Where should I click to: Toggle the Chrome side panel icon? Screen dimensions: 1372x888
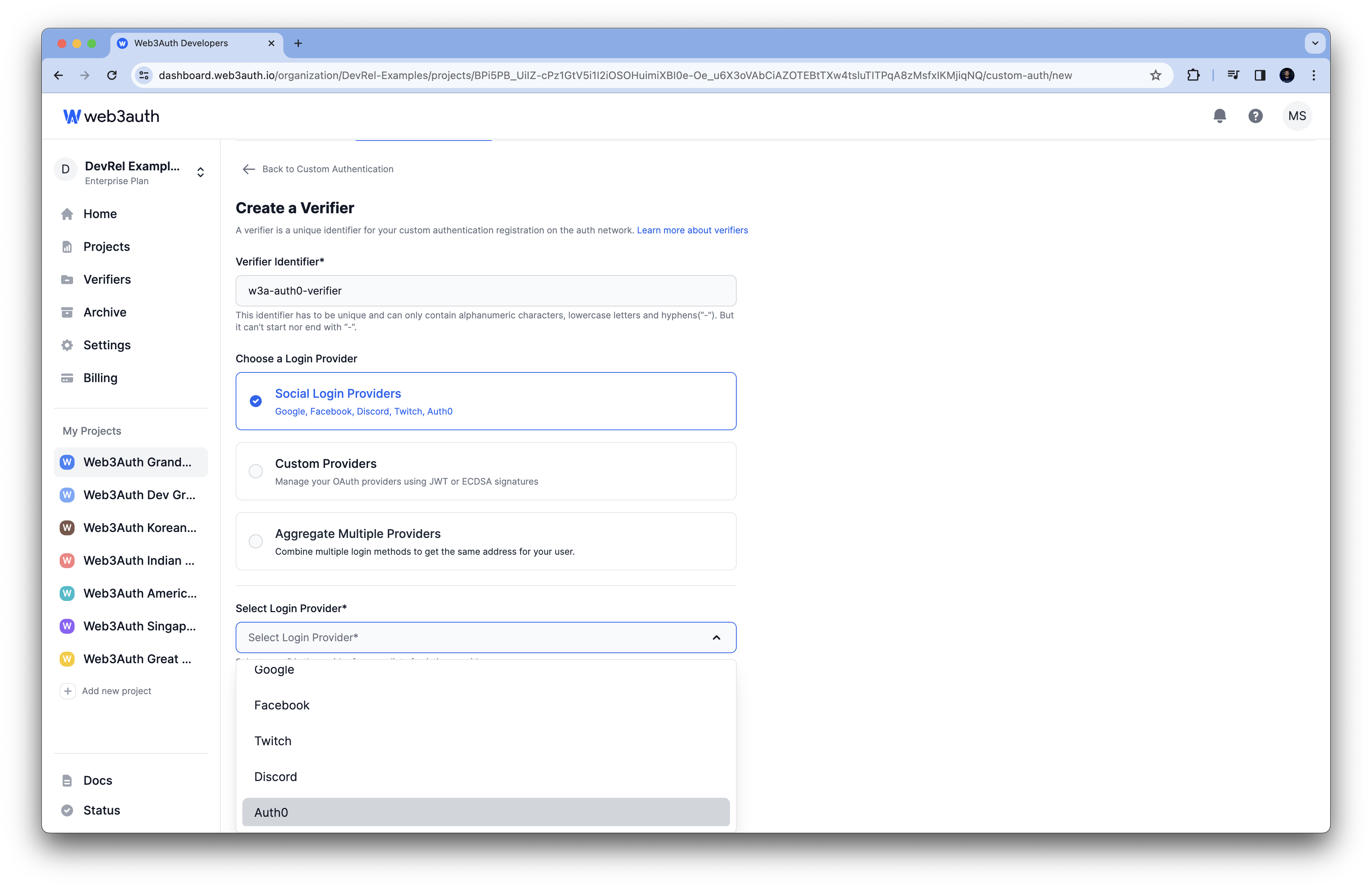1259,75
